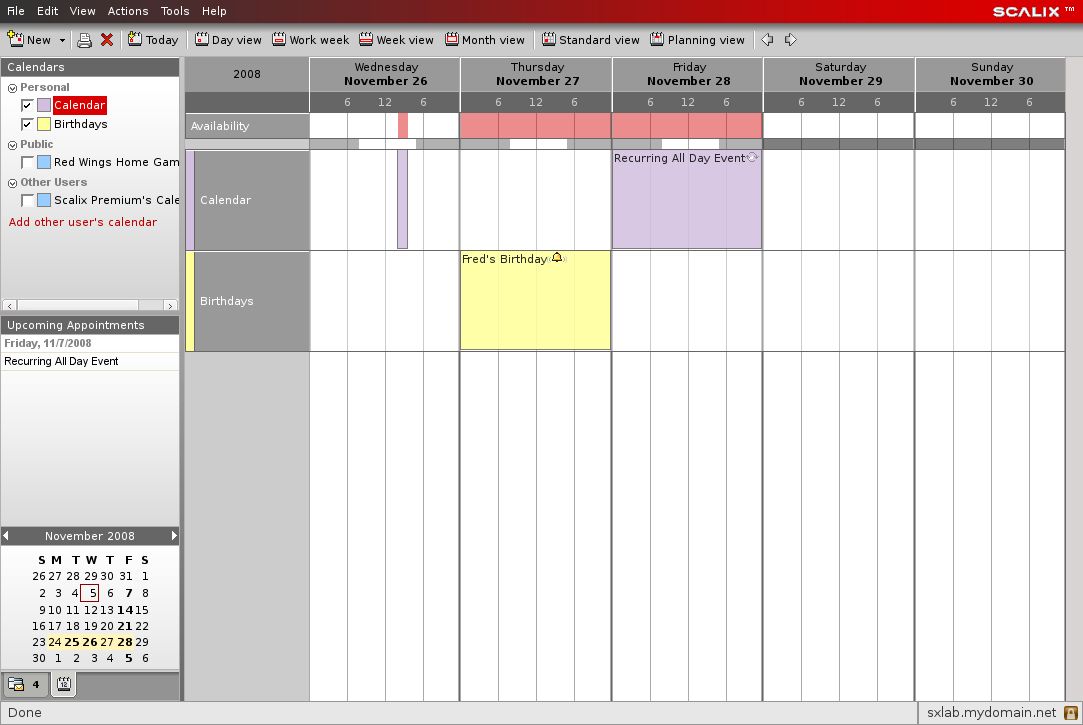Uncheck the Birthdays calendar checkbox
1083x725 pixels.
(x=28, y=124)
